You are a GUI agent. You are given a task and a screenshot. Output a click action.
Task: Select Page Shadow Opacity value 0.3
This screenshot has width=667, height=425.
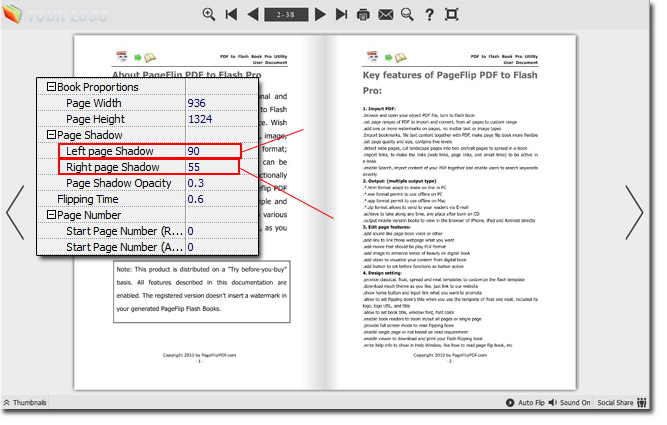(x=196, y=183)
